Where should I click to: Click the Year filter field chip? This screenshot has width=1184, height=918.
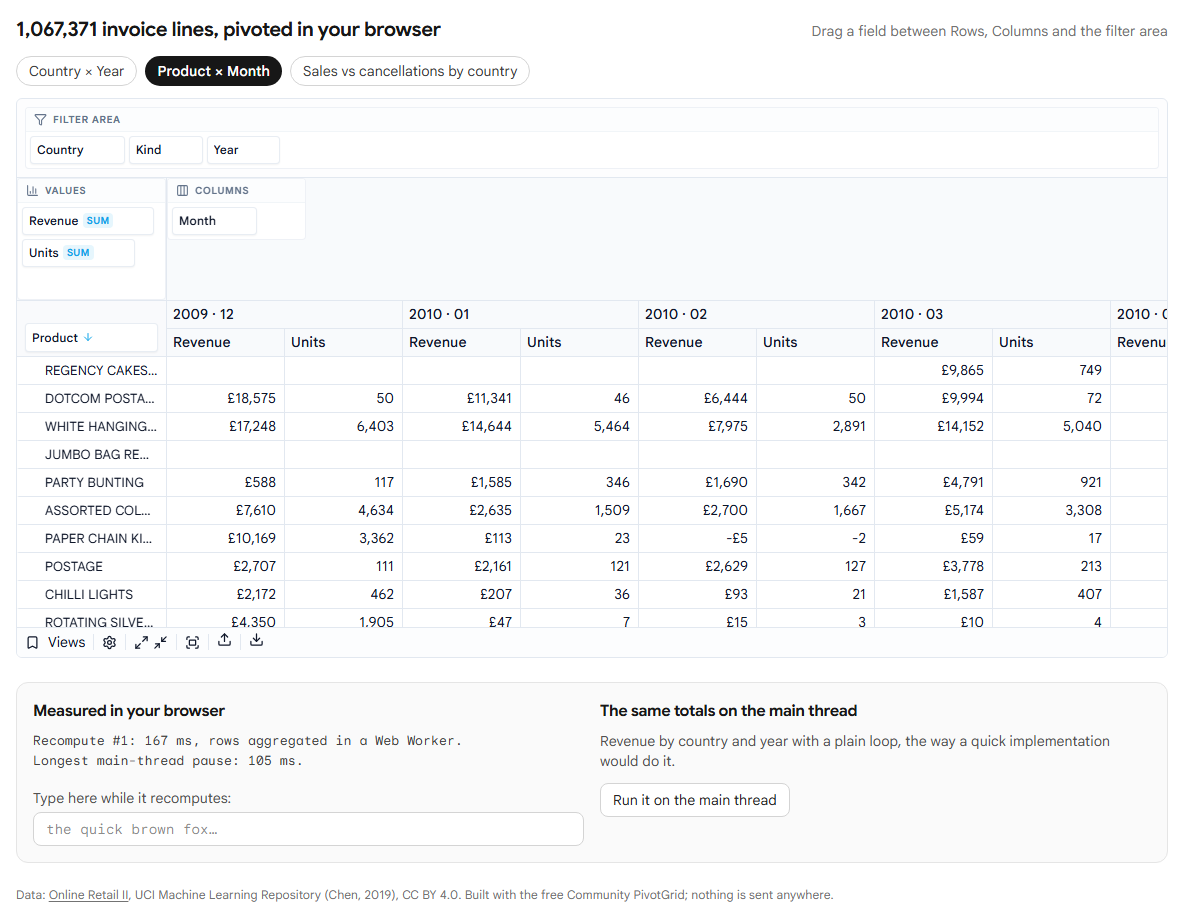(x=243, y=150)
